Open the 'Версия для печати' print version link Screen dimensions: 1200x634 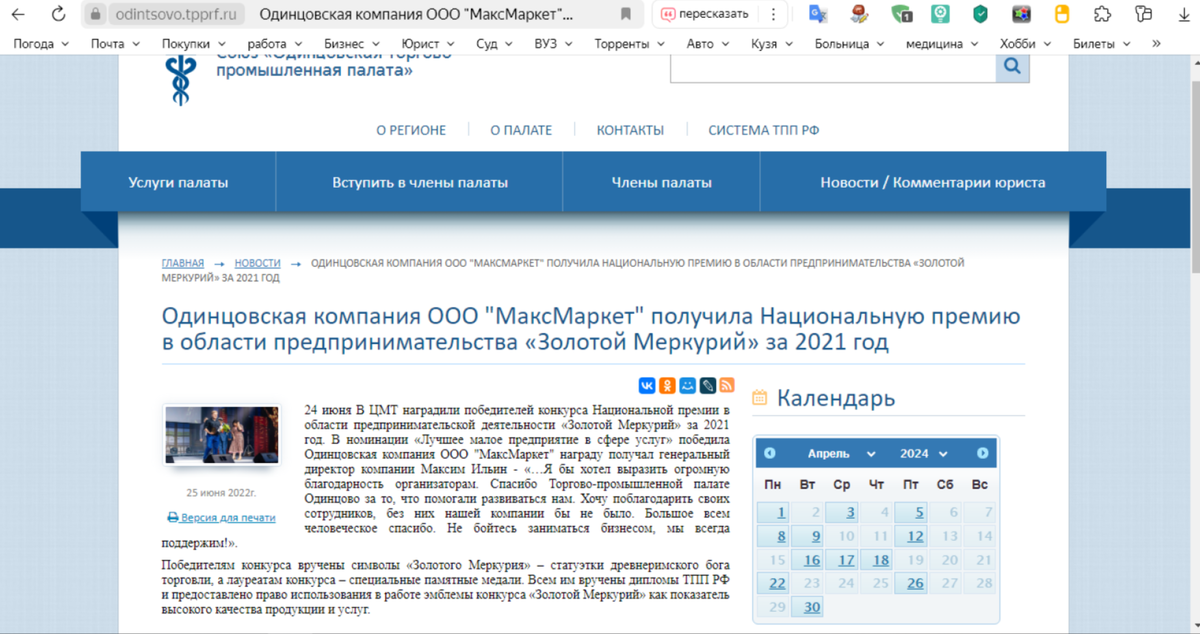[228, 518]
